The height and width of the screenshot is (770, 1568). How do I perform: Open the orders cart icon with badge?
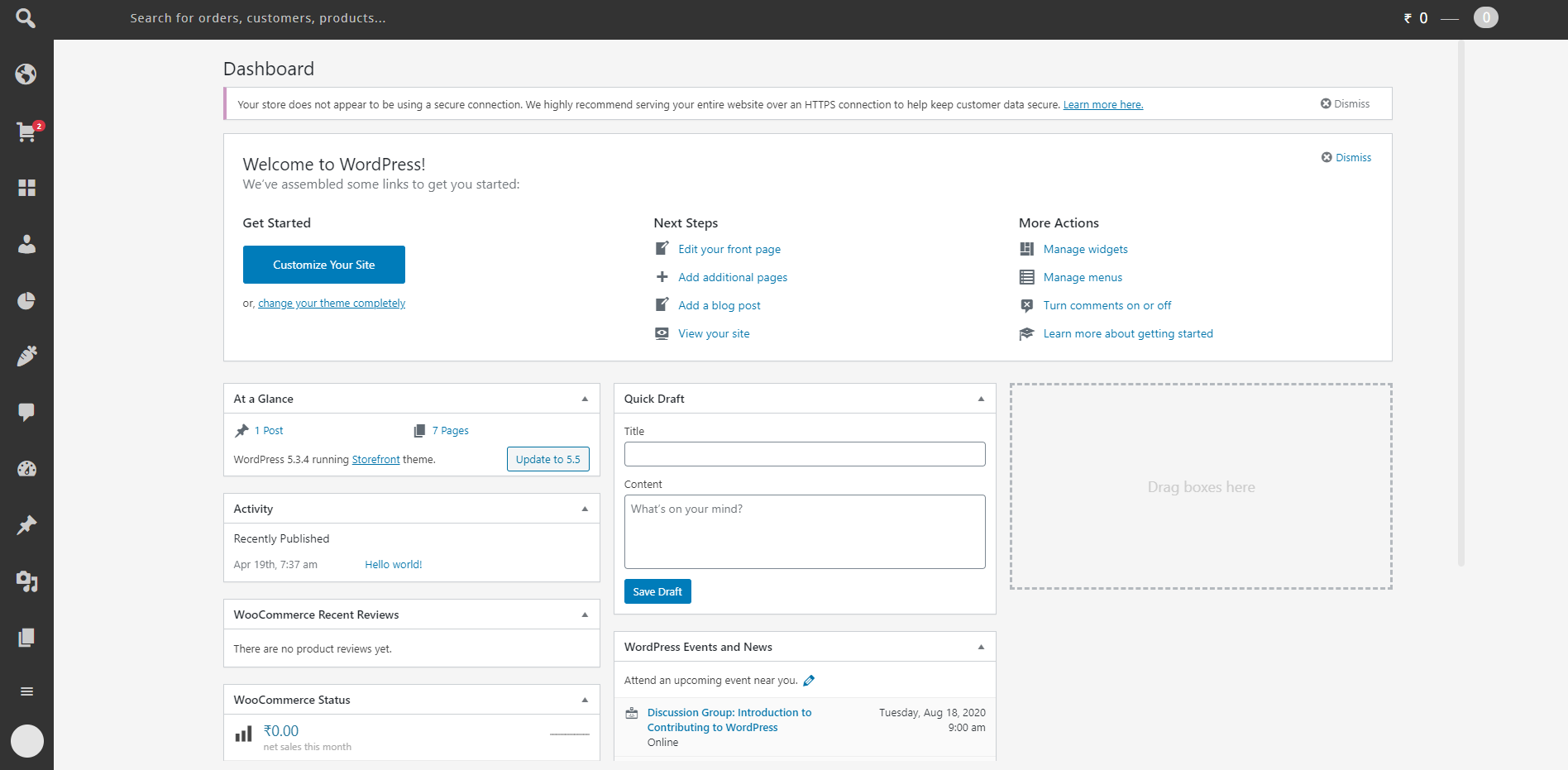click(26, 132)
